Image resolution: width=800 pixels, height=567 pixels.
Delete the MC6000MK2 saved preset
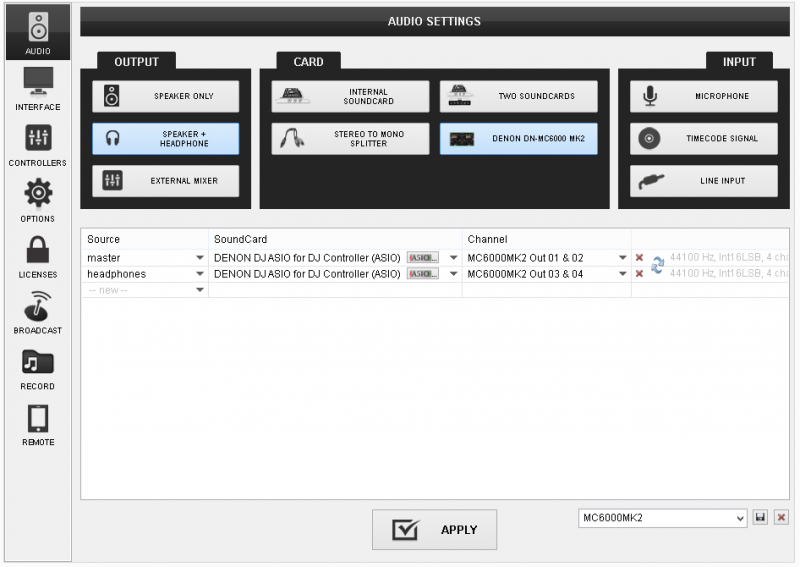pos(781,518)
